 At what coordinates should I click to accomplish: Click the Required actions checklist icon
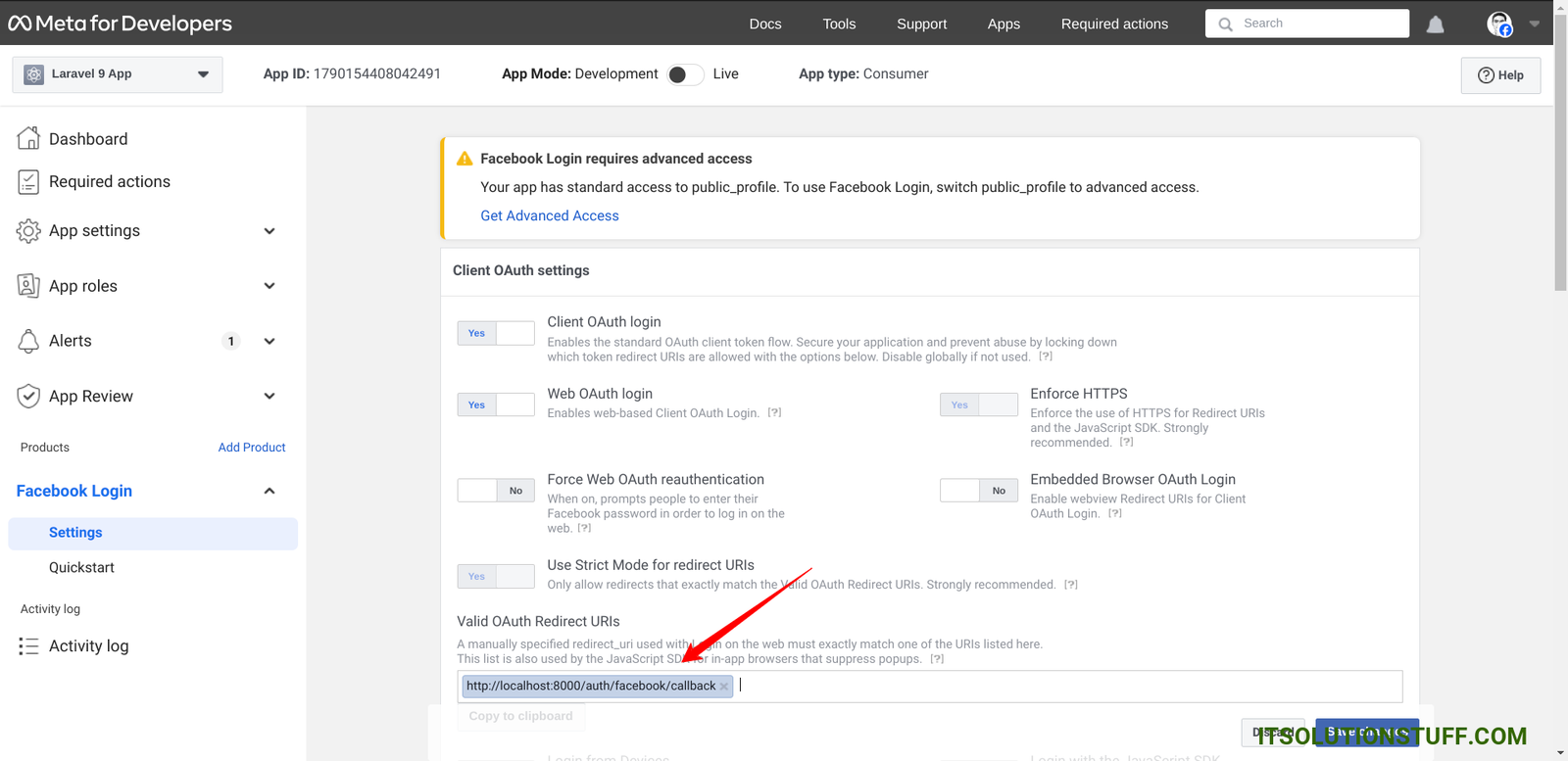click(28, 181)
